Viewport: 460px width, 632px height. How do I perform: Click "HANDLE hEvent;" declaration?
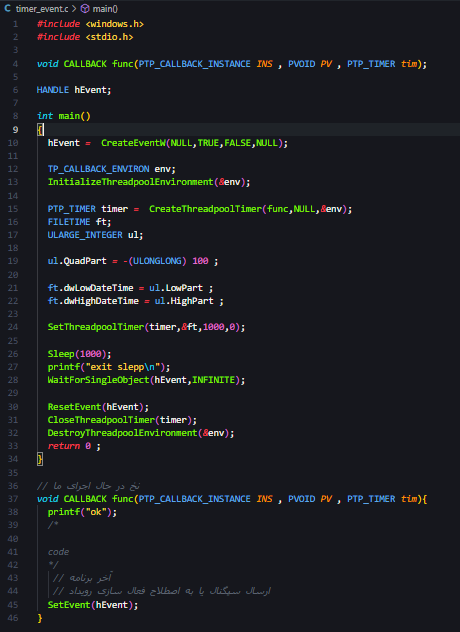point(74,90)
